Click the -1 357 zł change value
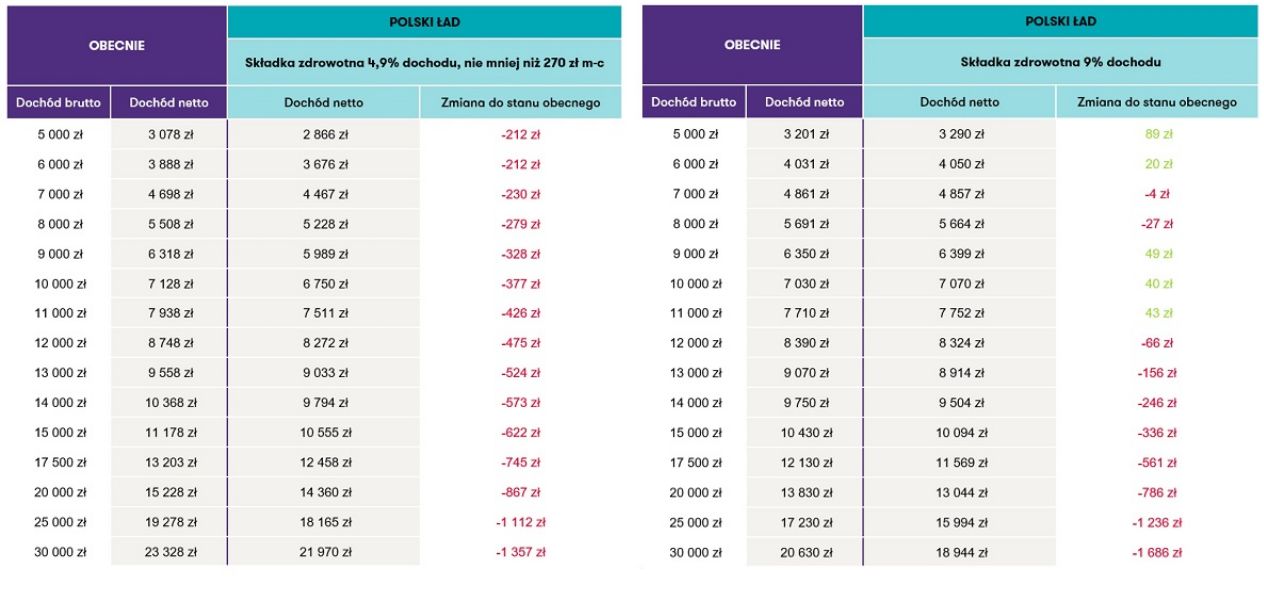Viewport: 1264px width, 611px height. [520, 552]
